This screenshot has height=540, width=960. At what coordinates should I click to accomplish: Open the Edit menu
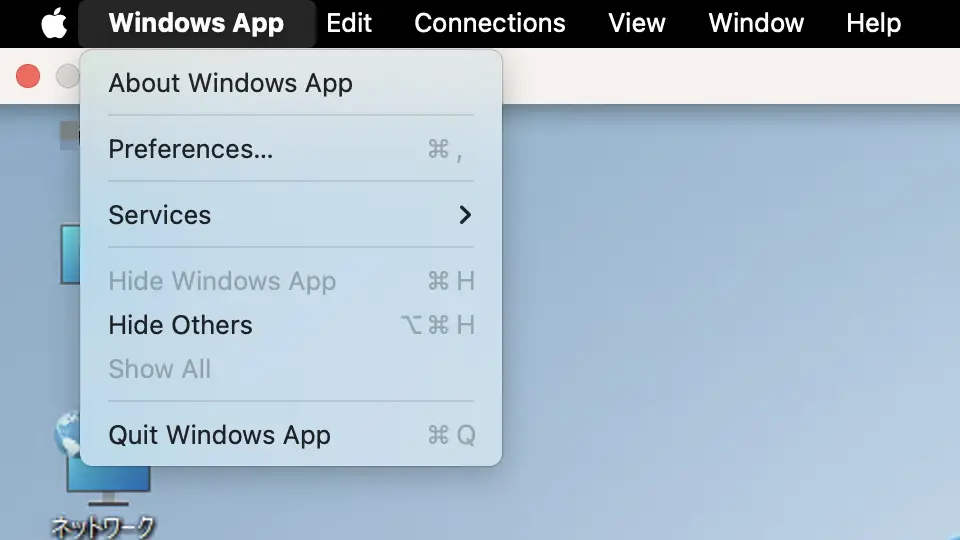(349, 23)
